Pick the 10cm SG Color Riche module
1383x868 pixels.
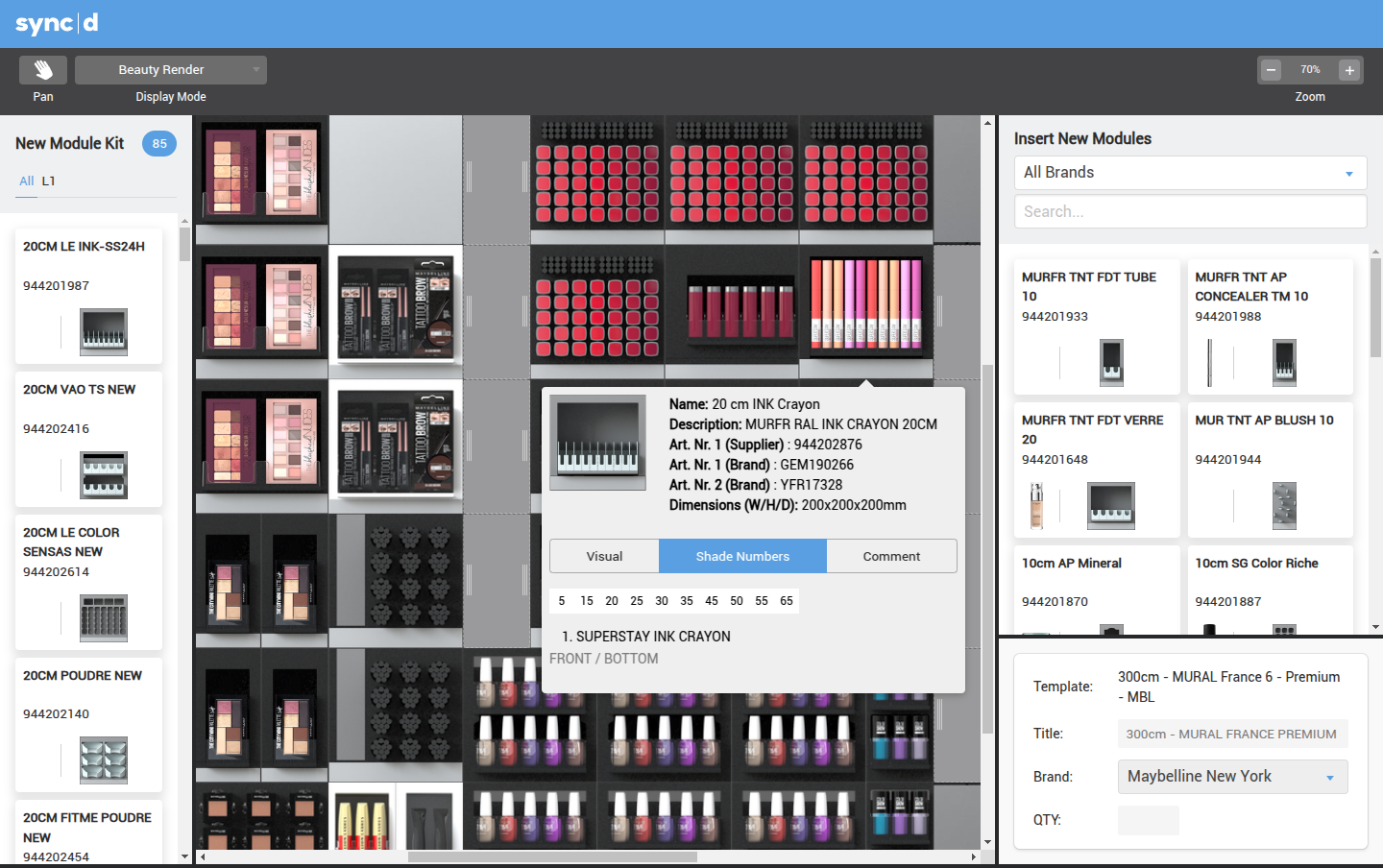pyautogui.click(x=1271, y=591)
